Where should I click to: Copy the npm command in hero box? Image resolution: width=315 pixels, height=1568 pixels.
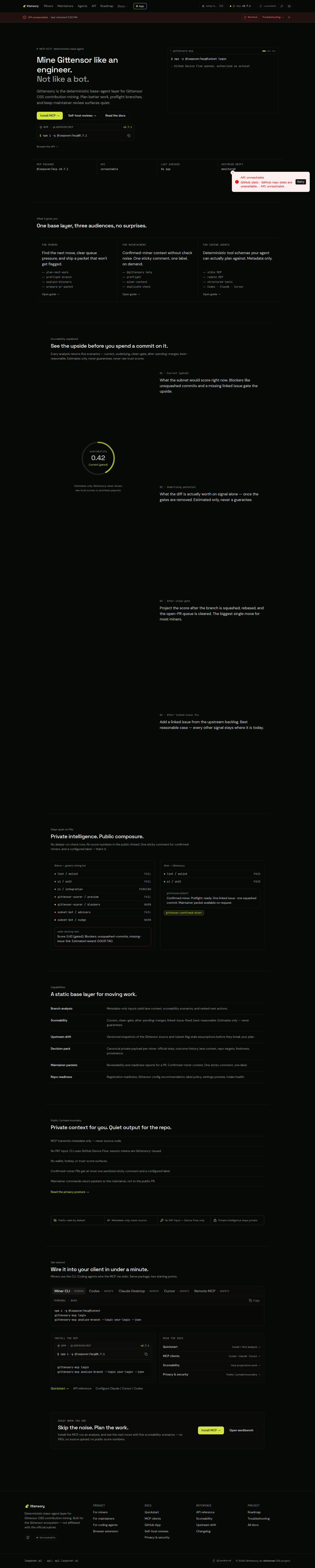pos(128,136)
